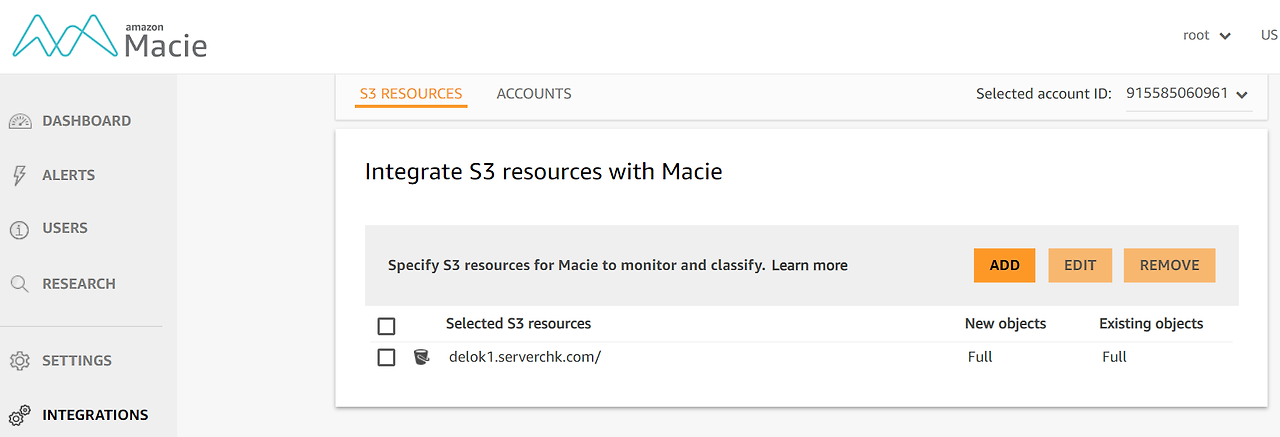Open Dashboard via its gauge icon

point(20,121)
